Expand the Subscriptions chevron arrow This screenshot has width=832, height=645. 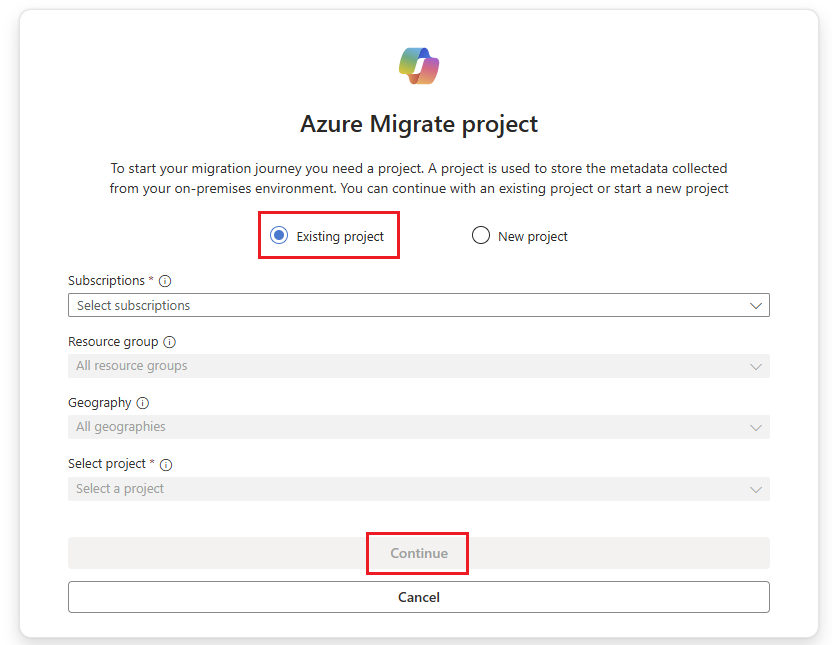click(756, 306)
